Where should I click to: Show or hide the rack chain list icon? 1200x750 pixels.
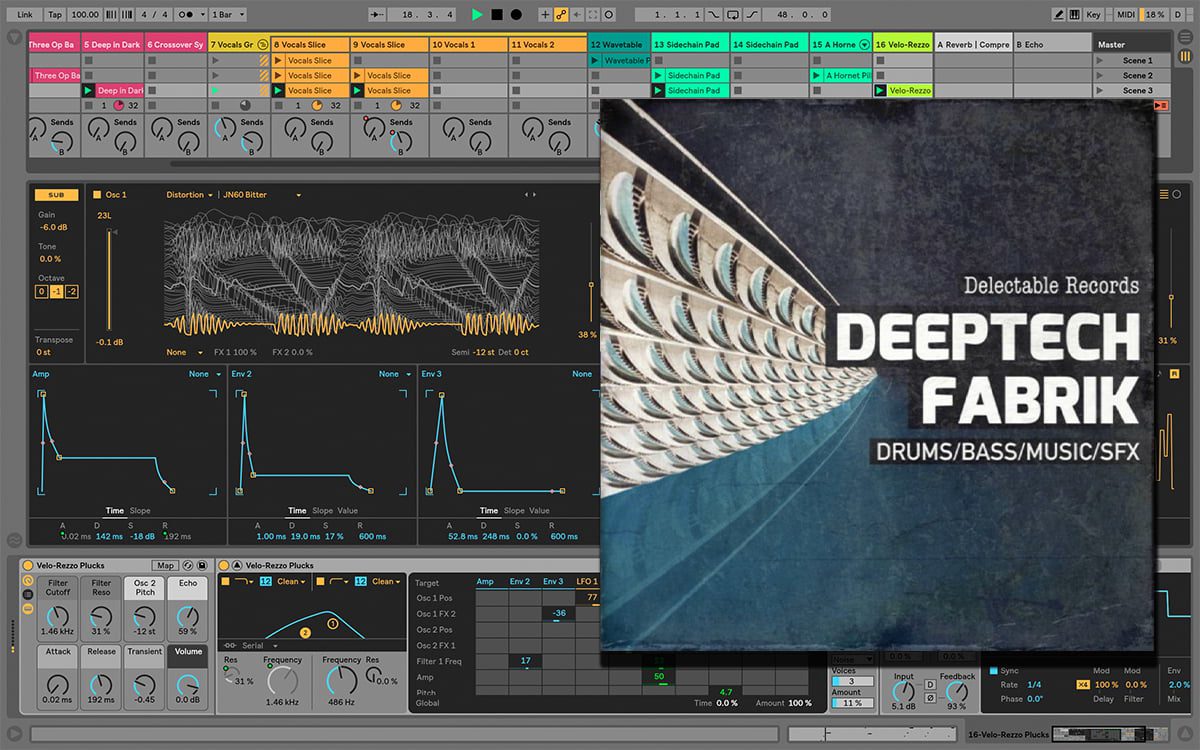point(27,594)
